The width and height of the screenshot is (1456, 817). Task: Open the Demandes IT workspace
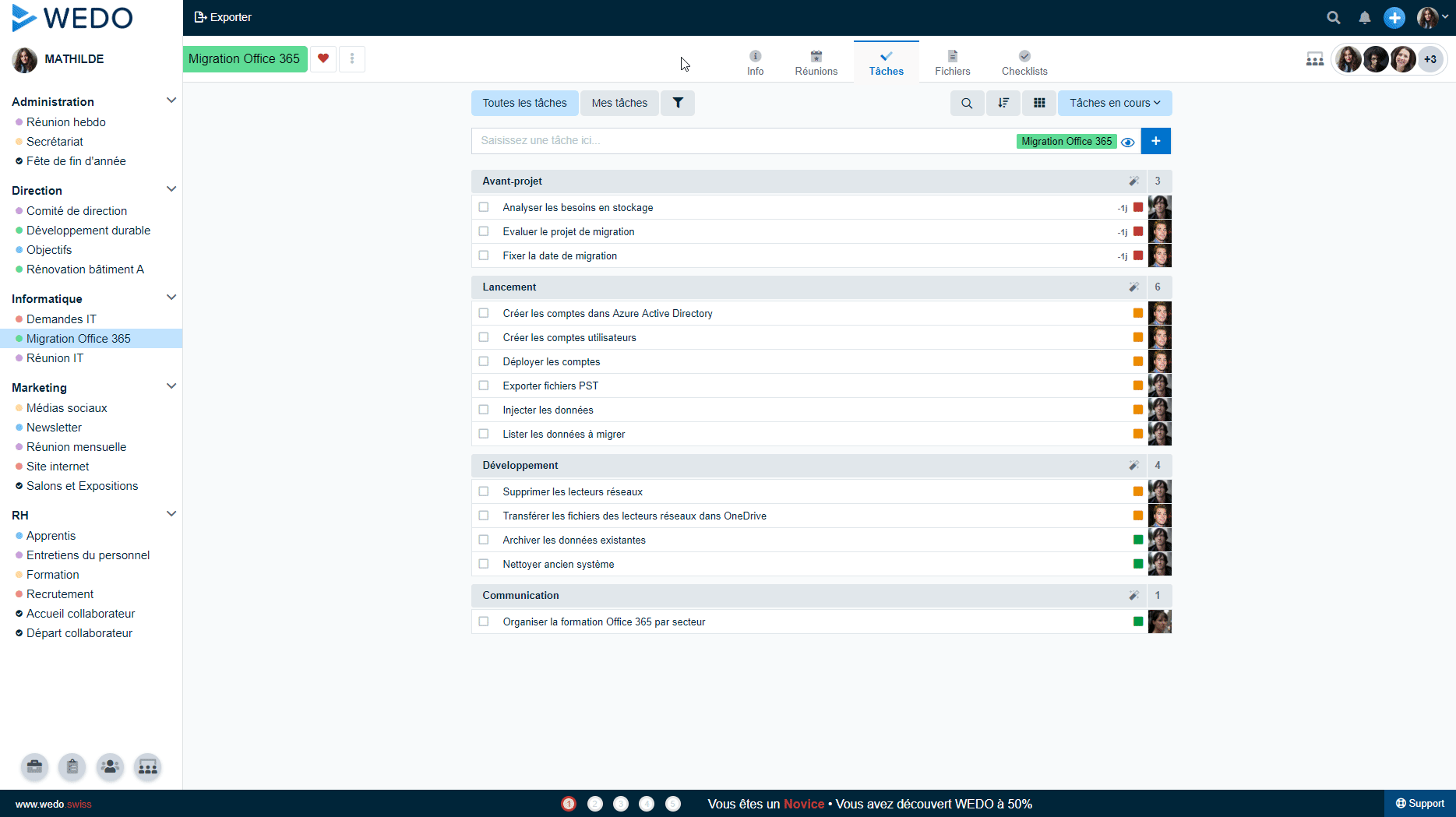[x=62, y=319]
